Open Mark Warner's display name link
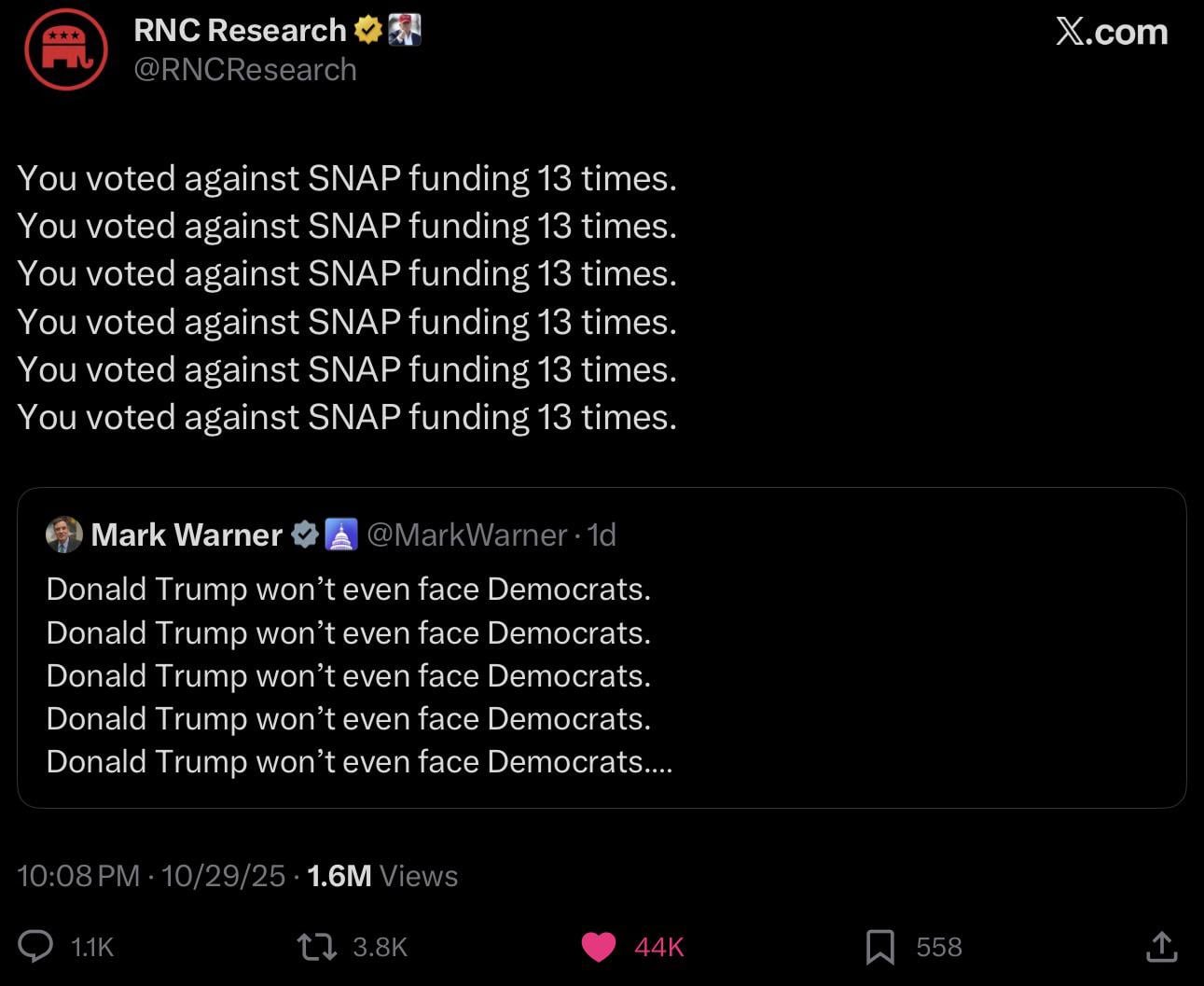This screenshot has width=1204, height=986. (187, 535)
